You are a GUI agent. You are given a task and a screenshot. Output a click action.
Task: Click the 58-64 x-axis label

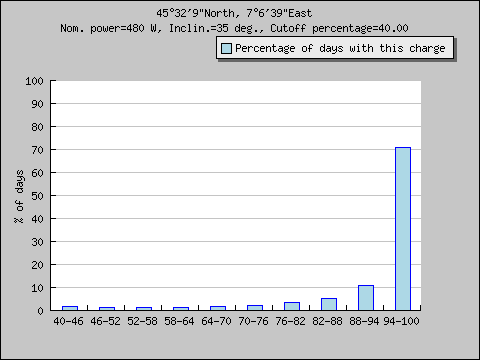179,321
